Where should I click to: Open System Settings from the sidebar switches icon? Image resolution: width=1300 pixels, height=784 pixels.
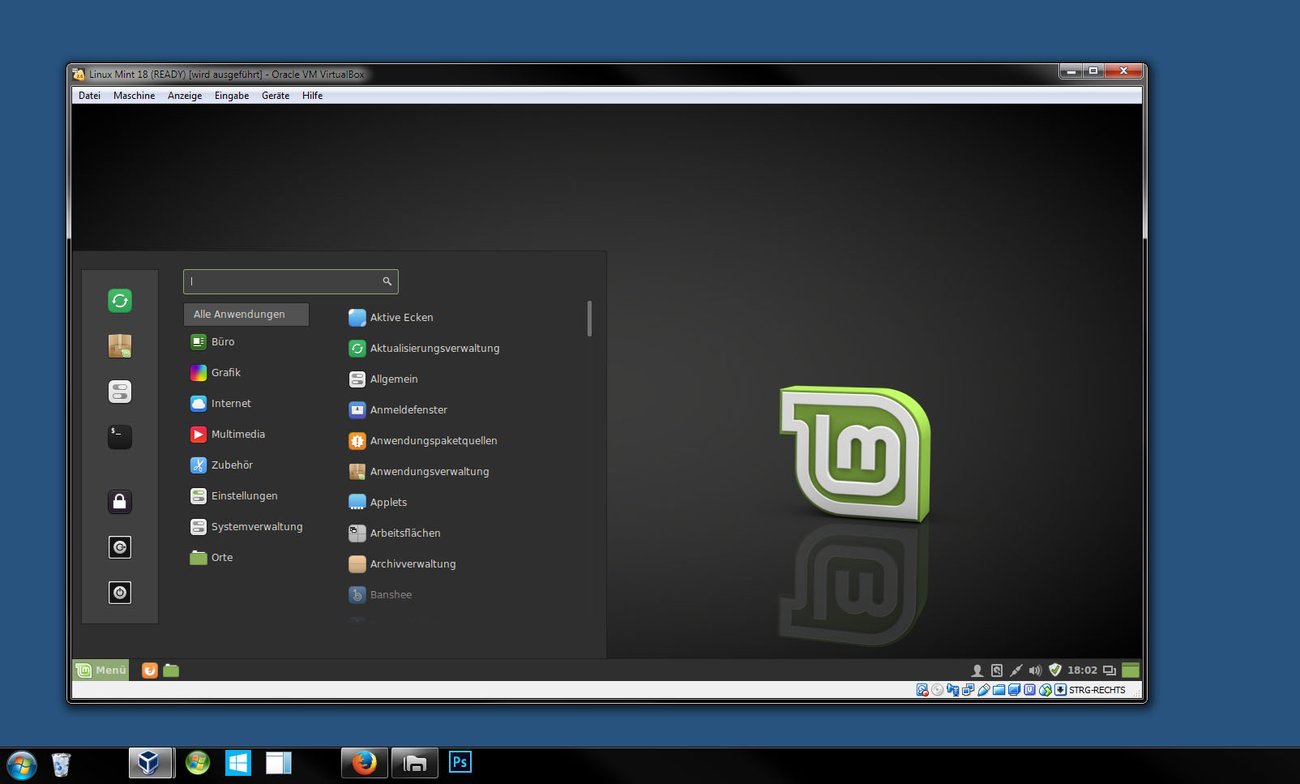119,391
